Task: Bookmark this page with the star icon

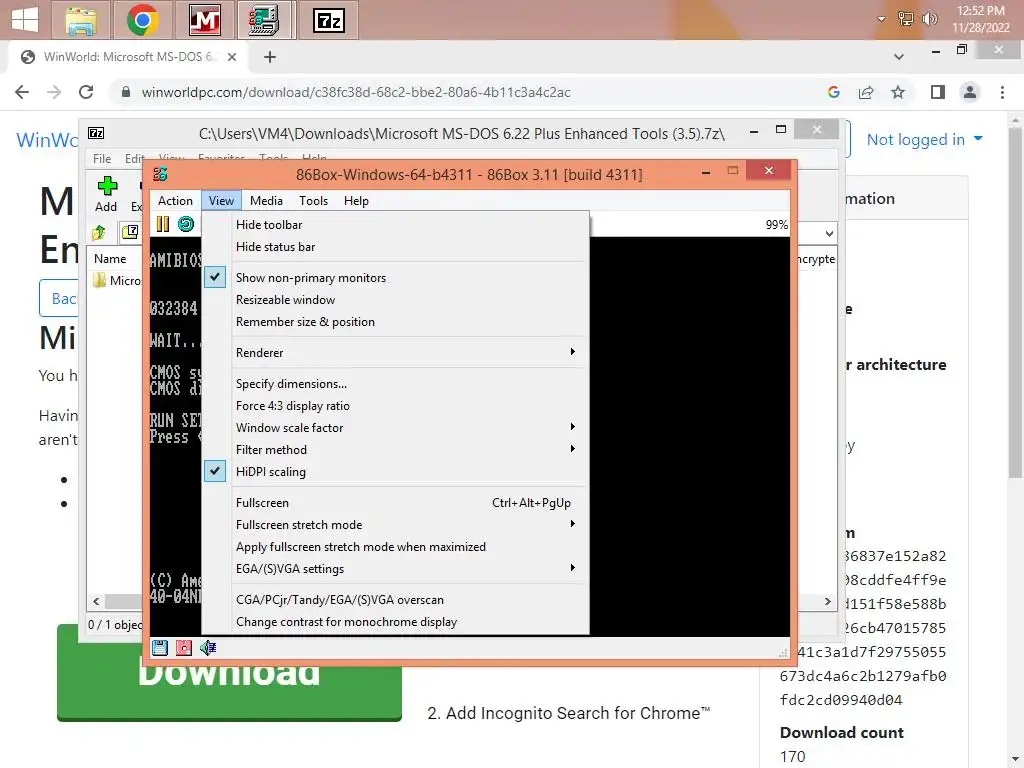Action: click(x=898, y=92)
